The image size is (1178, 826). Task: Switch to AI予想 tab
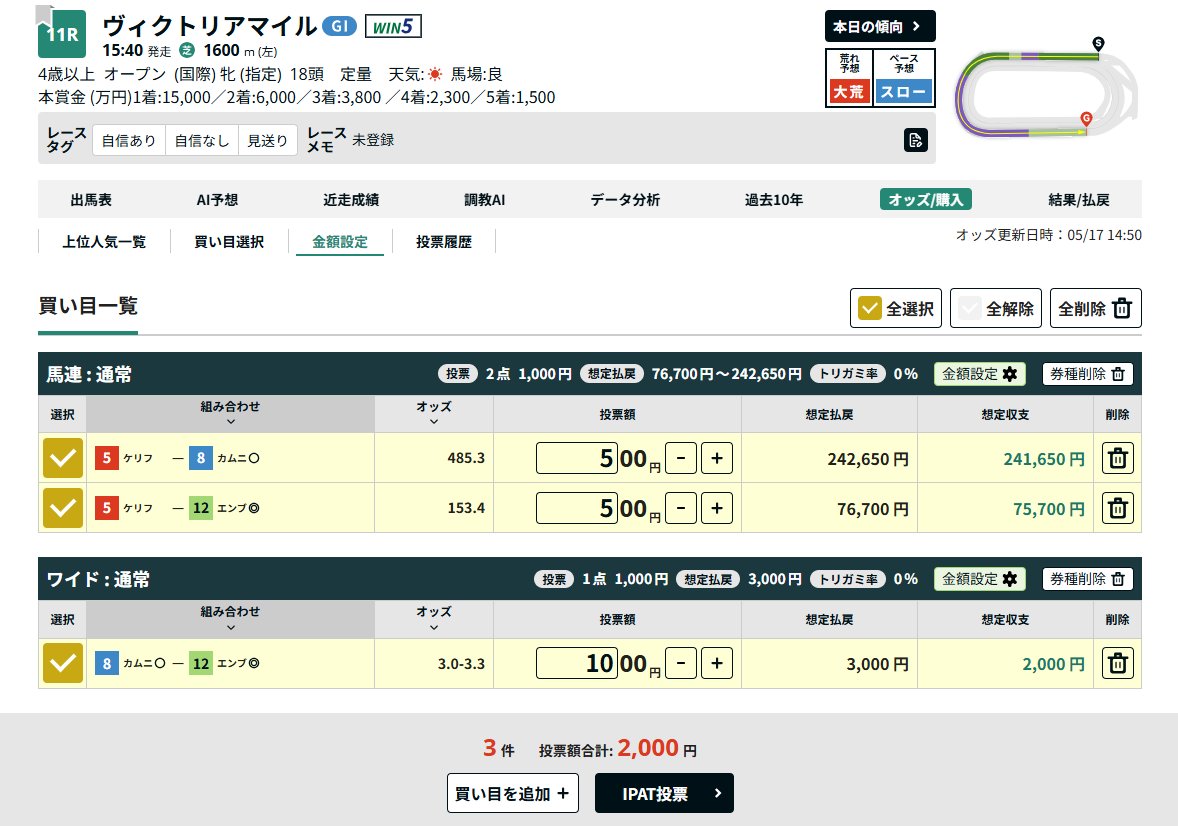click(x=217, y=200)
